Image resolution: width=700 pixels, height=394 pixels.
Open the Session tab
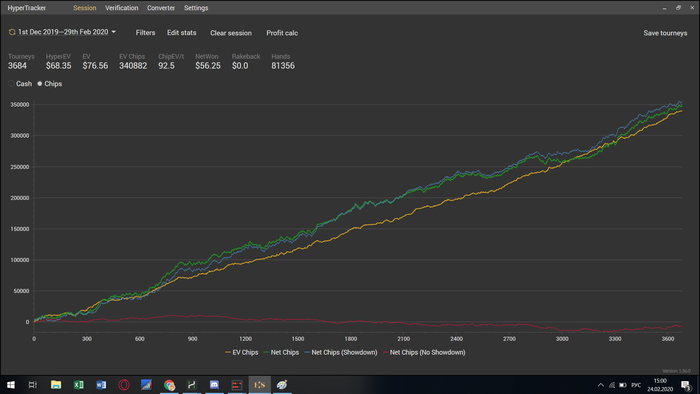pyautogui.click(x=84, y=8)
